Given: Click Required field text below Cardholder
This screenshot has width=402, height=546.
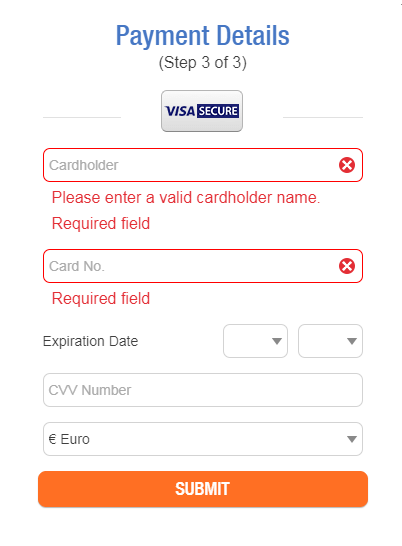Looking at the screenshot, I should tap(101, 223).
